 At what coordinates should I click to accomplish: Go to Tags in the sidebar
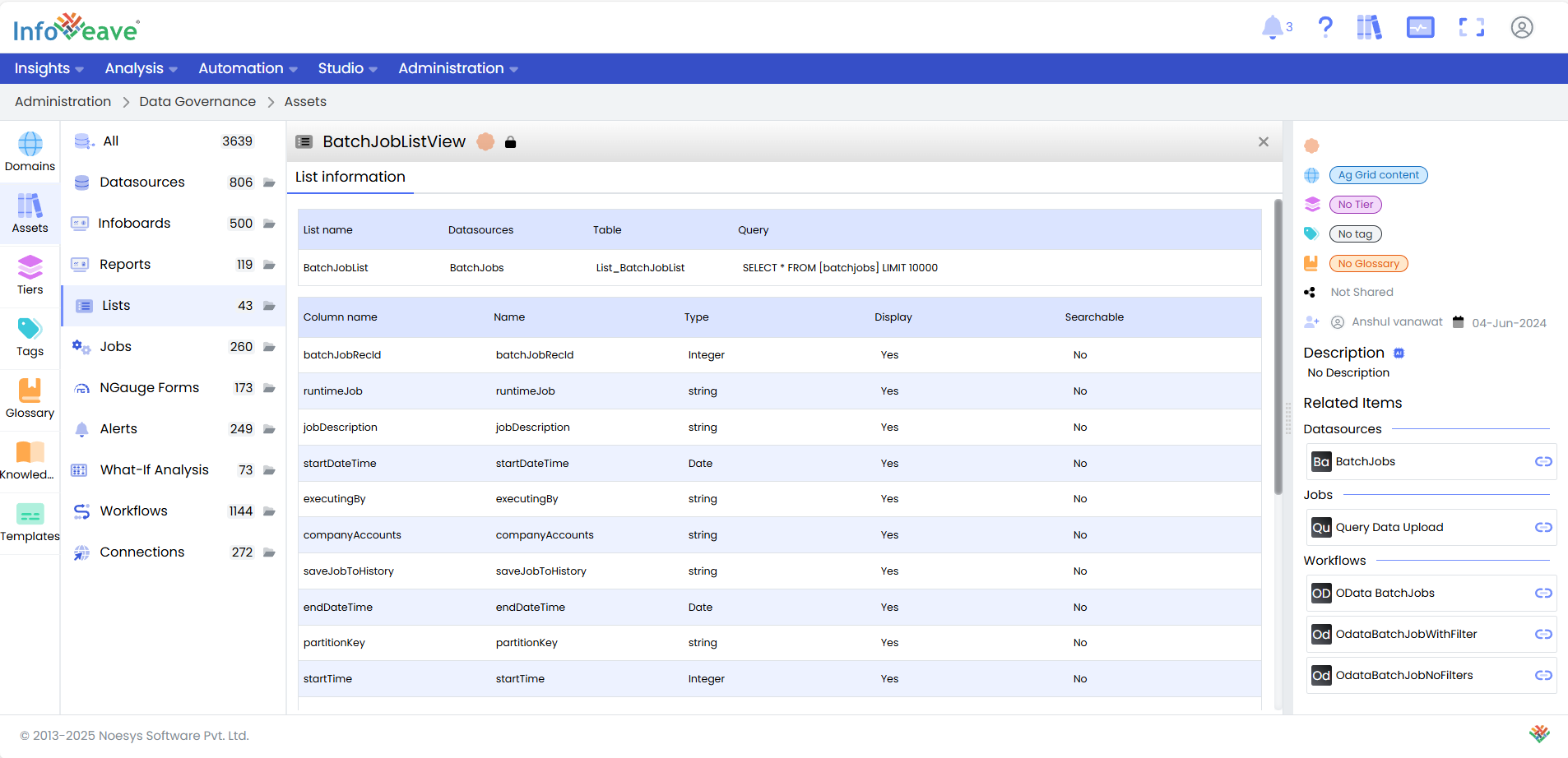pyautogui.click(x=30, y=338)
